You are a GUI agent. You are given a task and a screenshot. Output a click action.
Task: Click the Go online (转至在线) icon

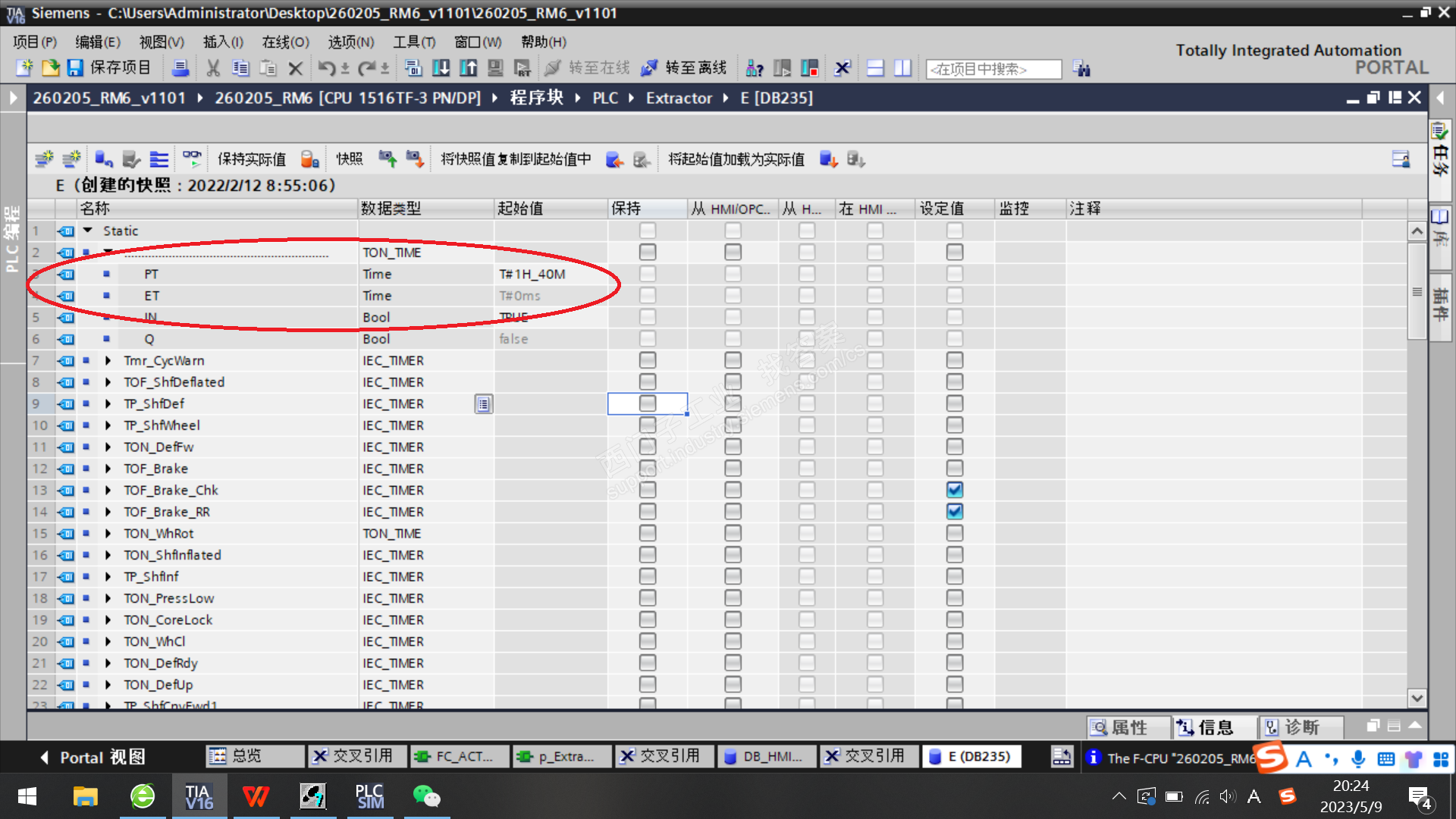pos(553,68)
